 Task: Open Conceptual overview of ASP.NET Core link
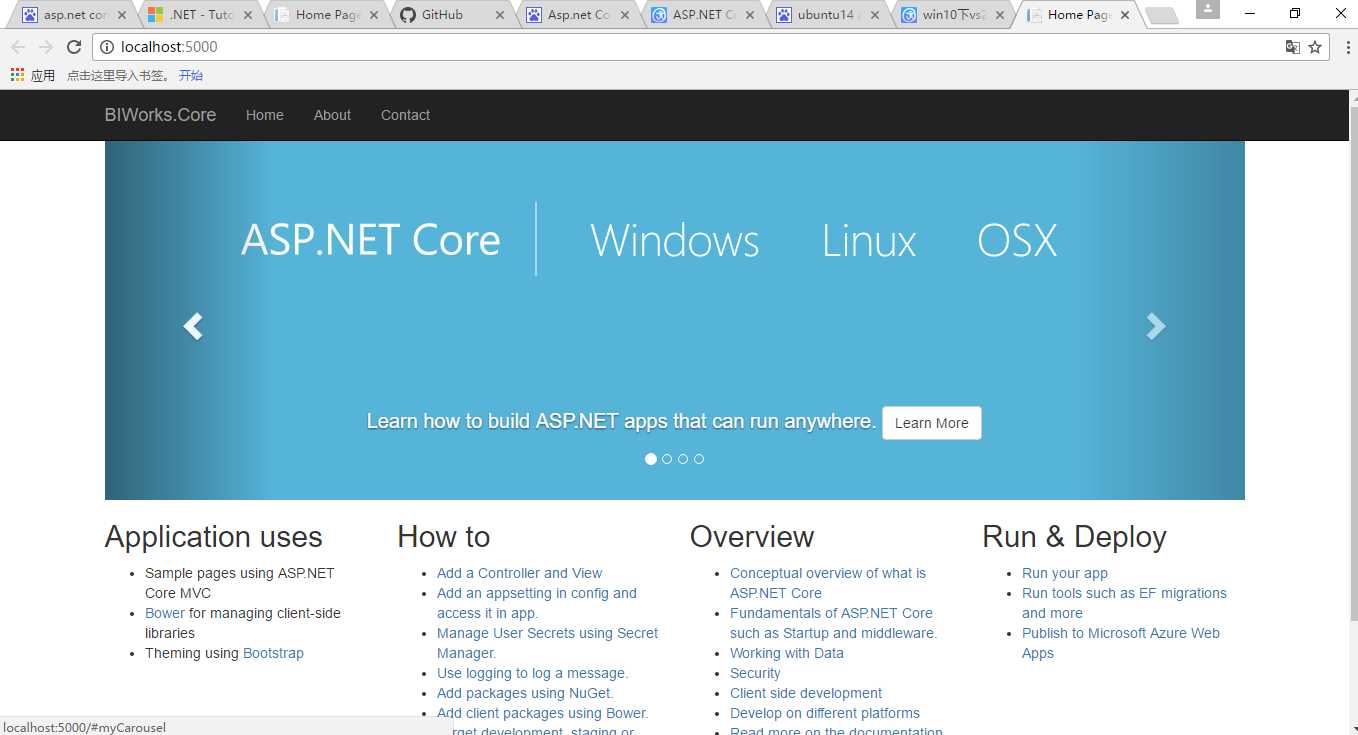tap(828, 583)
